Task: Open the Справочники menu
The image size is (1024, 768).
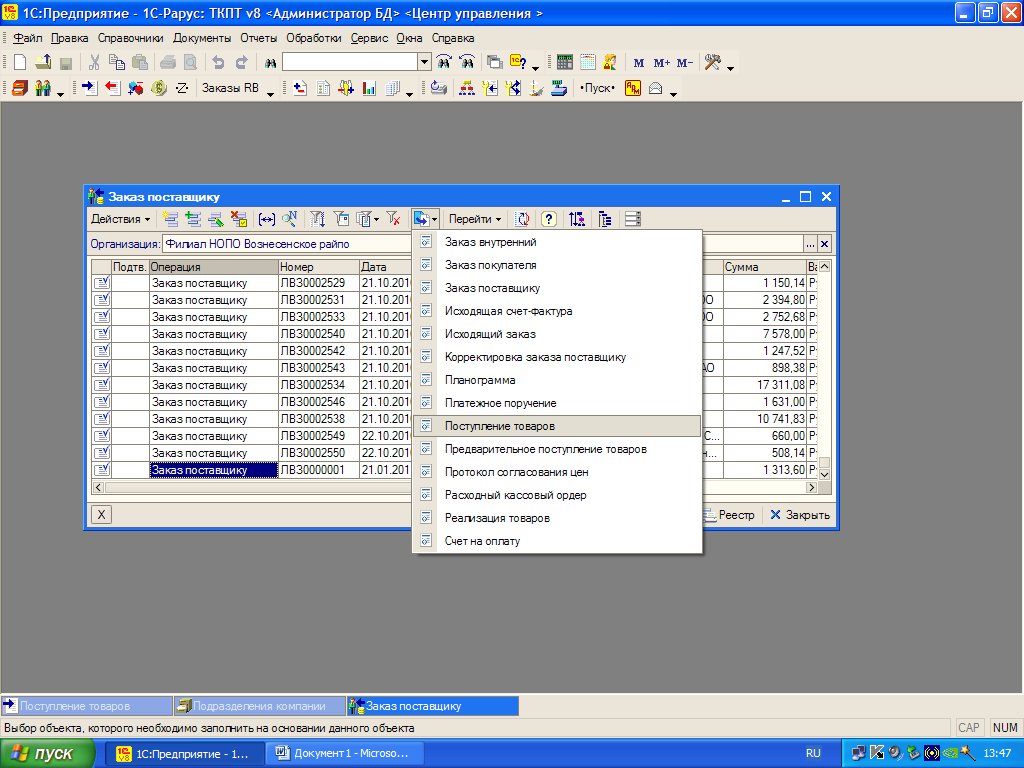Action: (131, 38)
